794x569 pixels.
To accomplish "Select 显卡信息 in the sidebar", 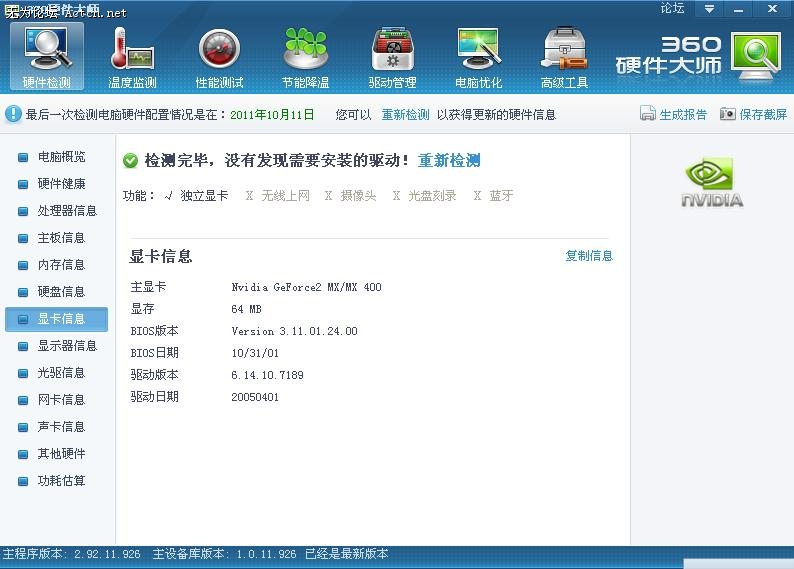I will pos(56,319).
